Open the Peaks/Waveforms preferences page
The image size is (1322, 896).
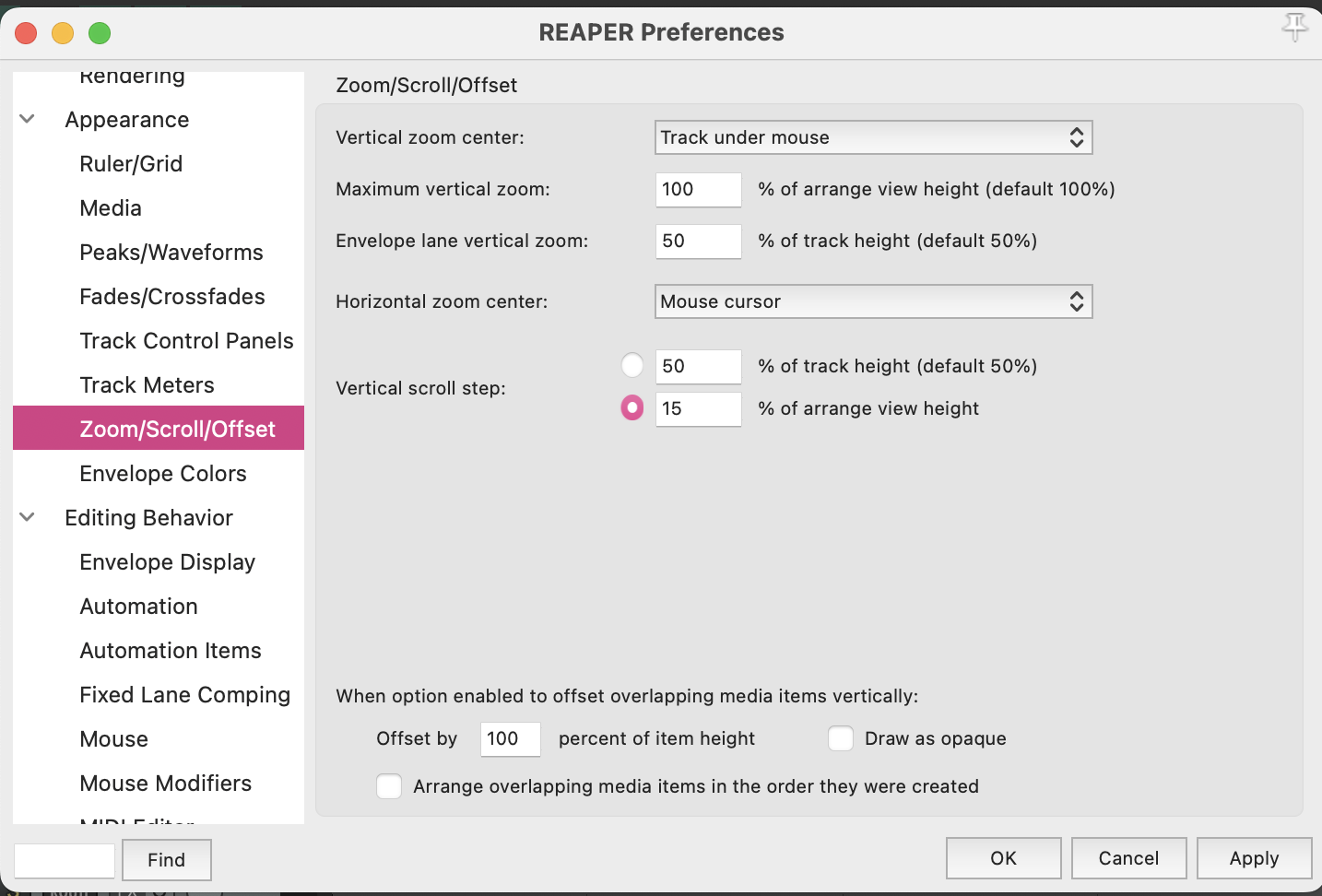click(x=171, y=253)
